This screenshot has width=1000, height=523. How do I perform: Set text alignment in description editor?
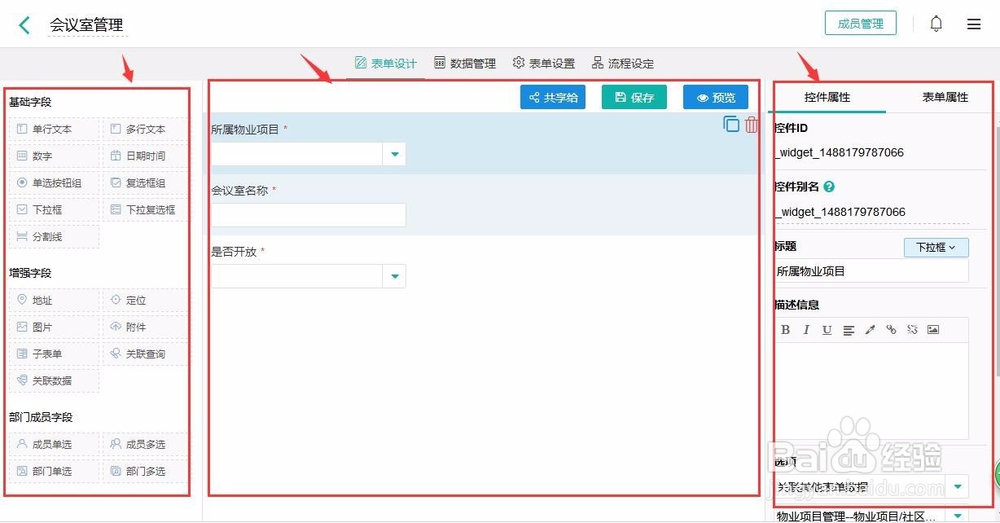click(848, 330)
